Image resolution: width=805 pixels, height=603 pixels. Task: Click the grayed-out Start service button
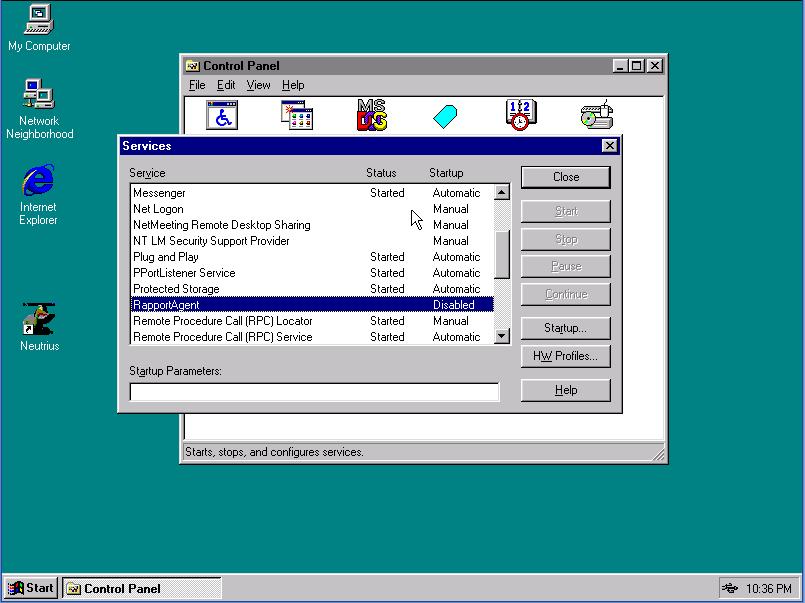pos(566,211)
